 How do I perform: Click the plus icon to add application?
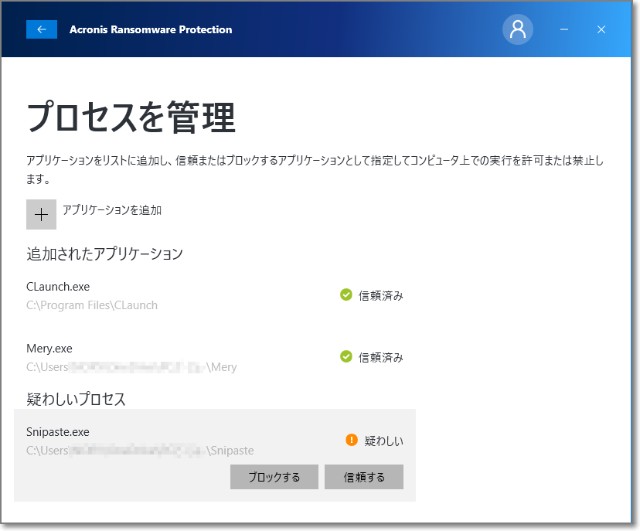click(41, 214)
